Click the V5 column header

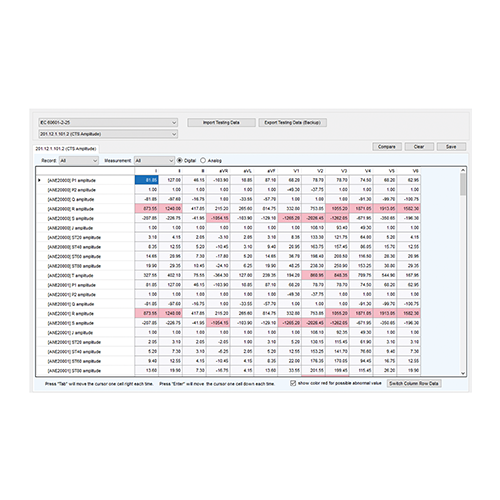(x=385, y=171)
